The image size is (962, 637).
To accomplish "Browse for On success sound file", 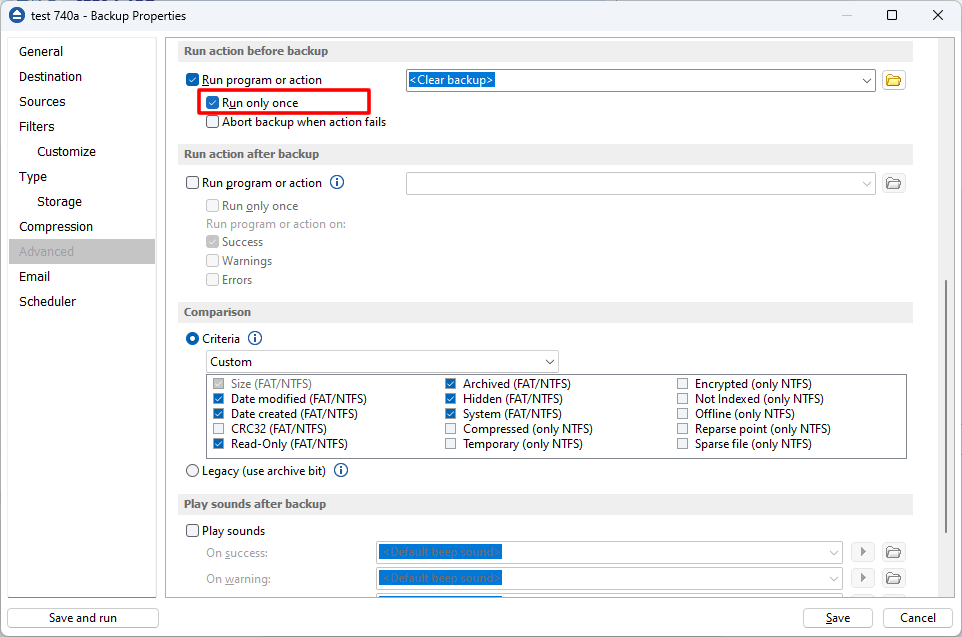I will pyautogui.click(x=894, y=552).
